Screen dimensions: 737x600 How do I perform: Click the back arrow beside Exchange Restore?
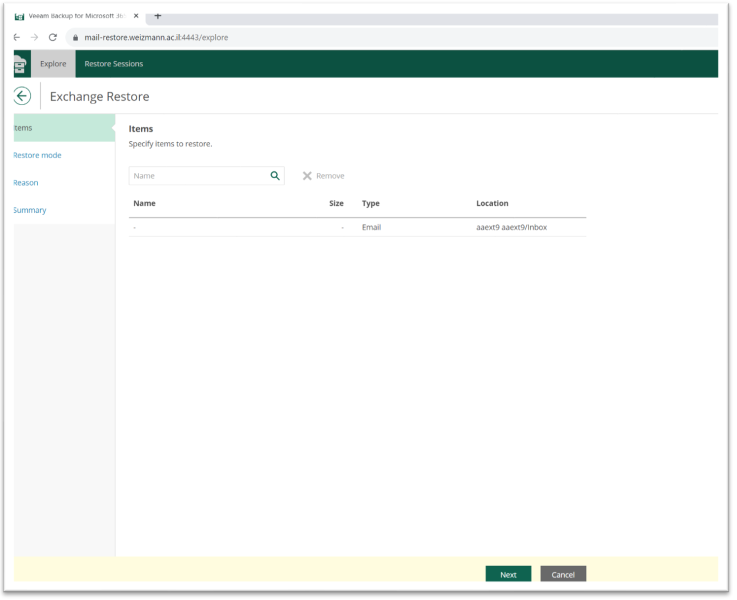pyautogui.click(x=22, y=96)
